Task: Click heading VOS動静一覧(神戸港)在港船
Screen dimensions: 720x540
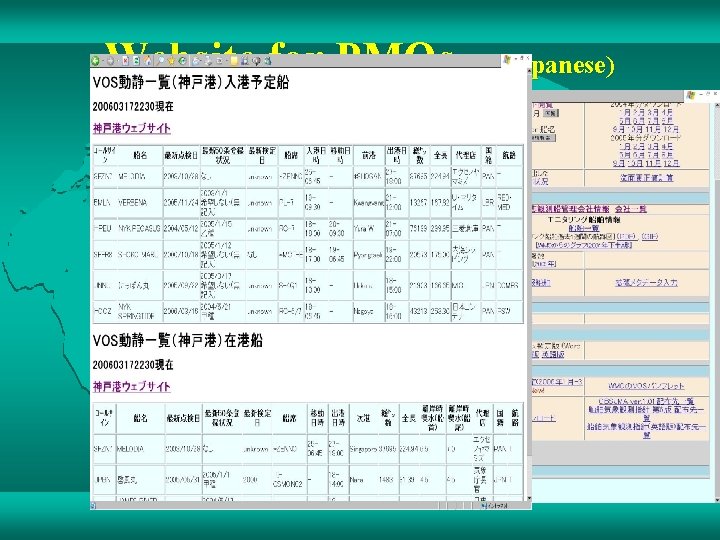Action: [178, 341]
